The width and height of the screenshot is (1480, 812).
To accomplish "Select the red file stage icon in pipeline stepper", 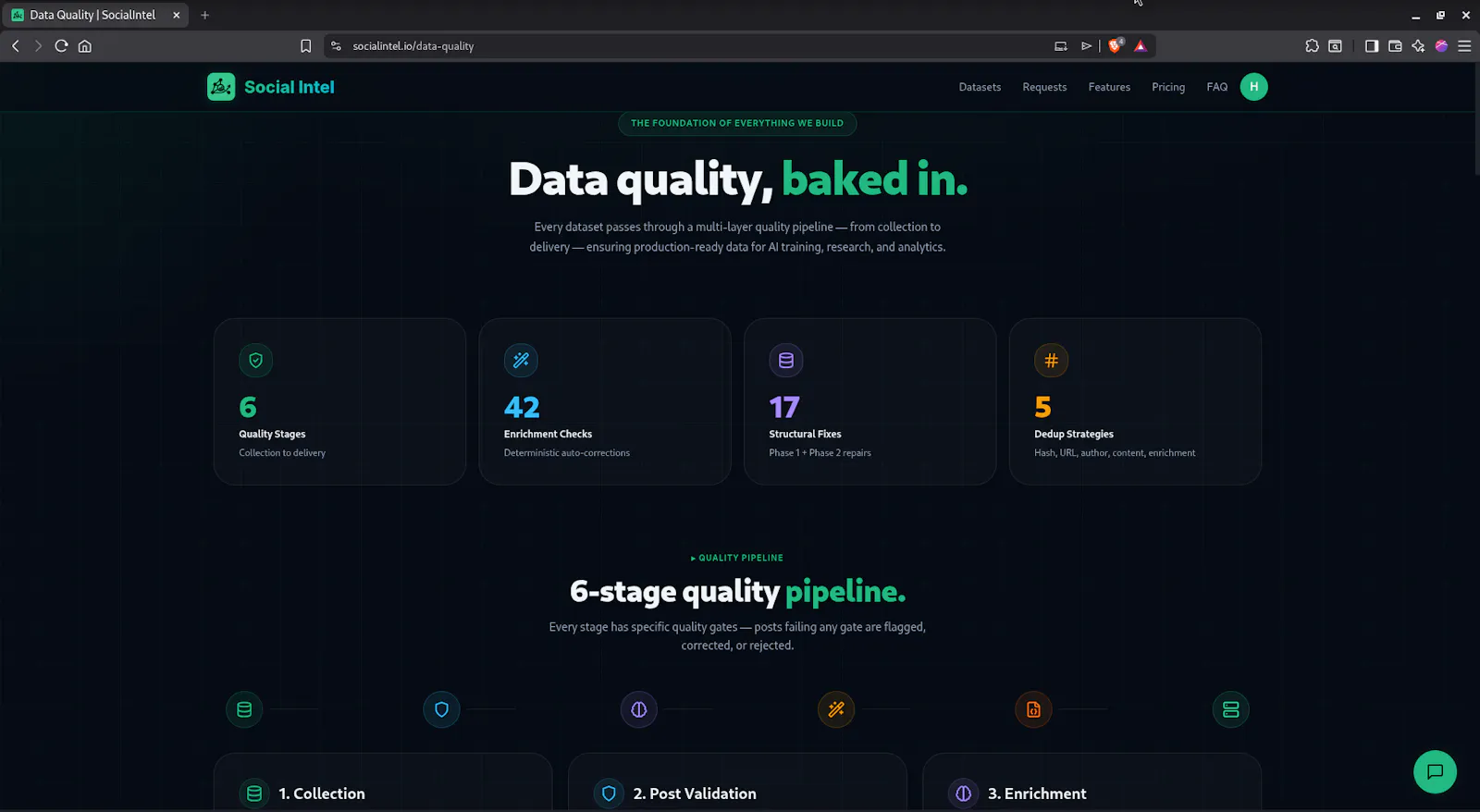I will point(1033,709).
